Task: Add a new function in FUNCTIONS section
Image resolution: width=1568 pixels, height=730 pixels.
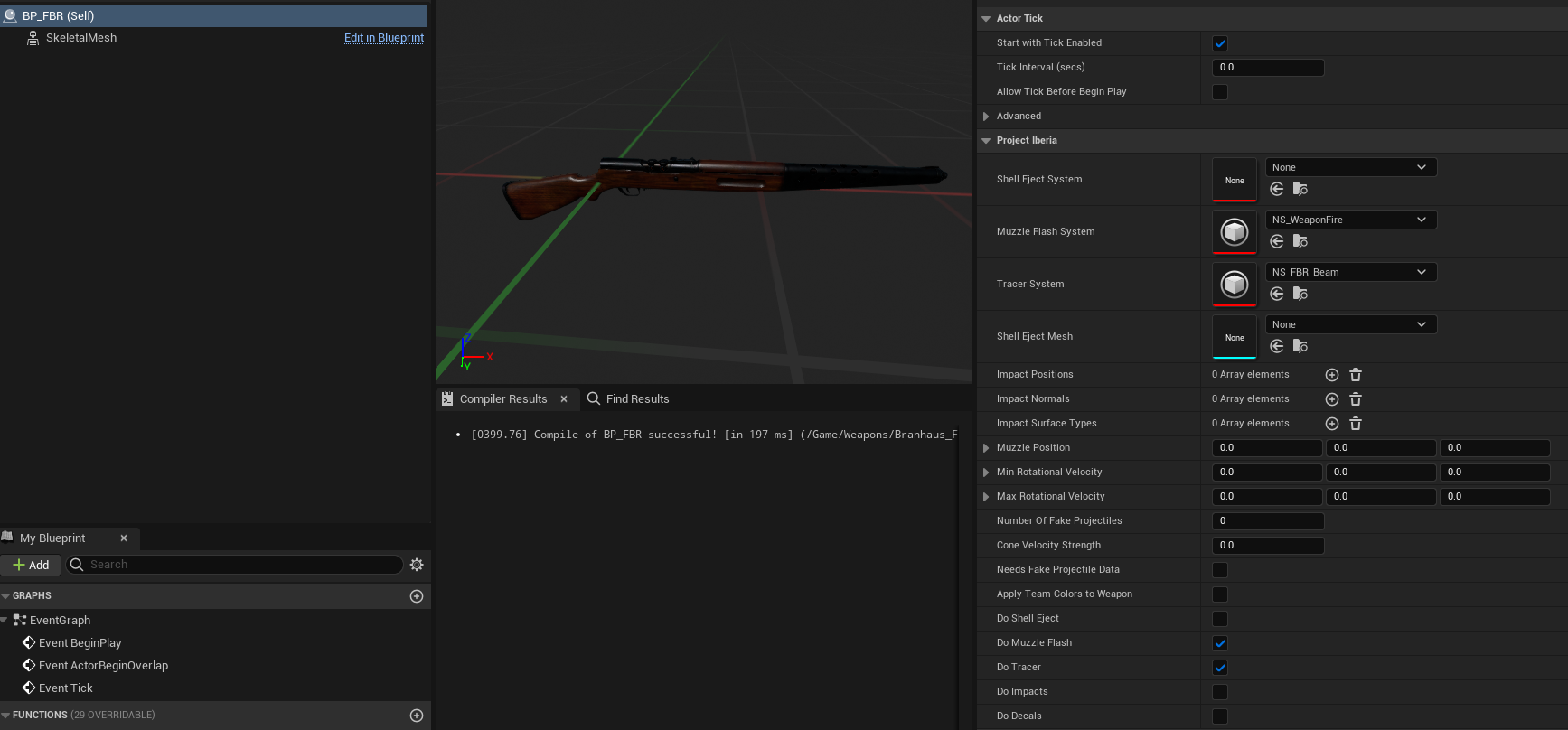Action: coord(417,716)
